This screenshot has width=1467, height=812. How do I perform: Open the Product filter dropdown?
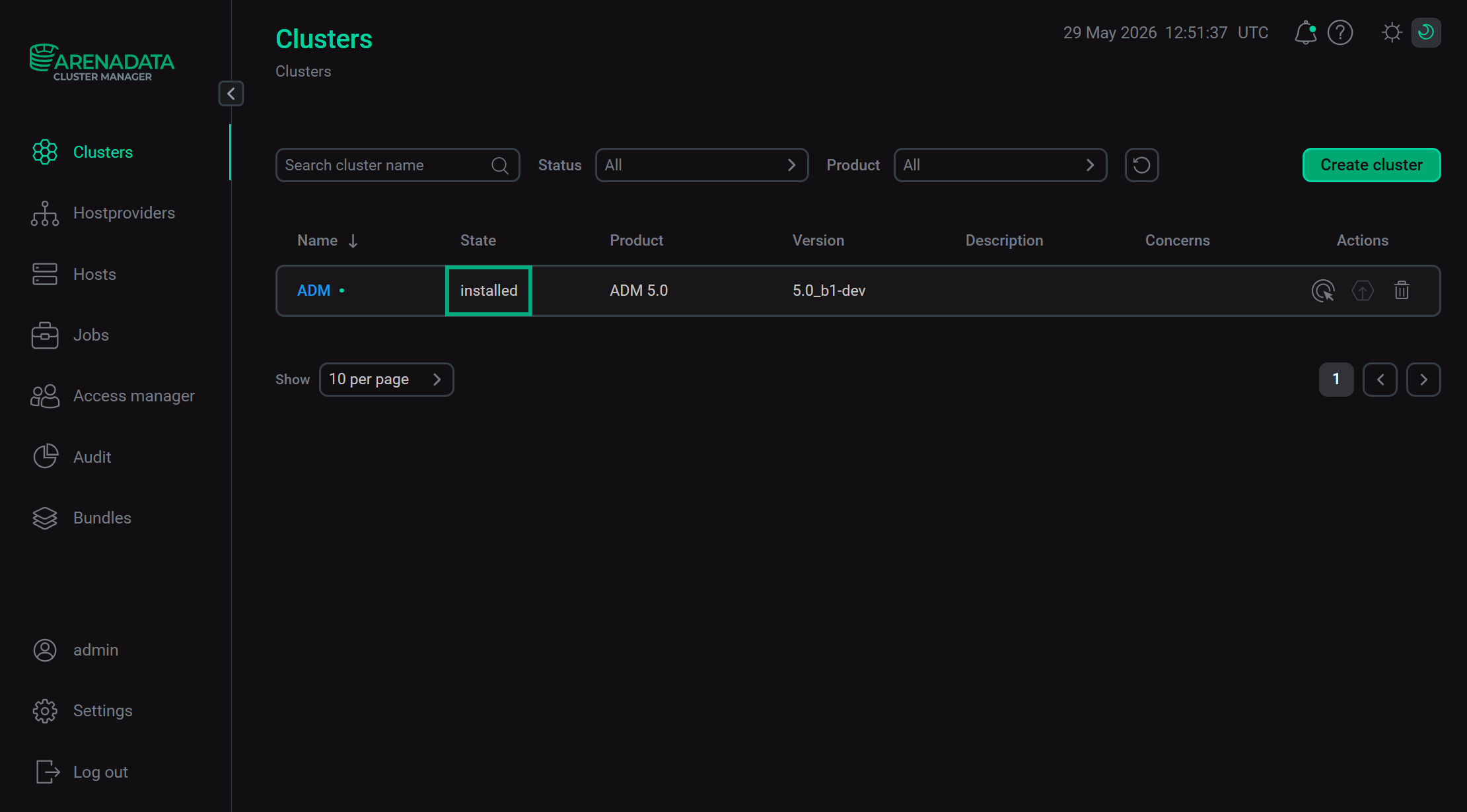[1000, 165]
